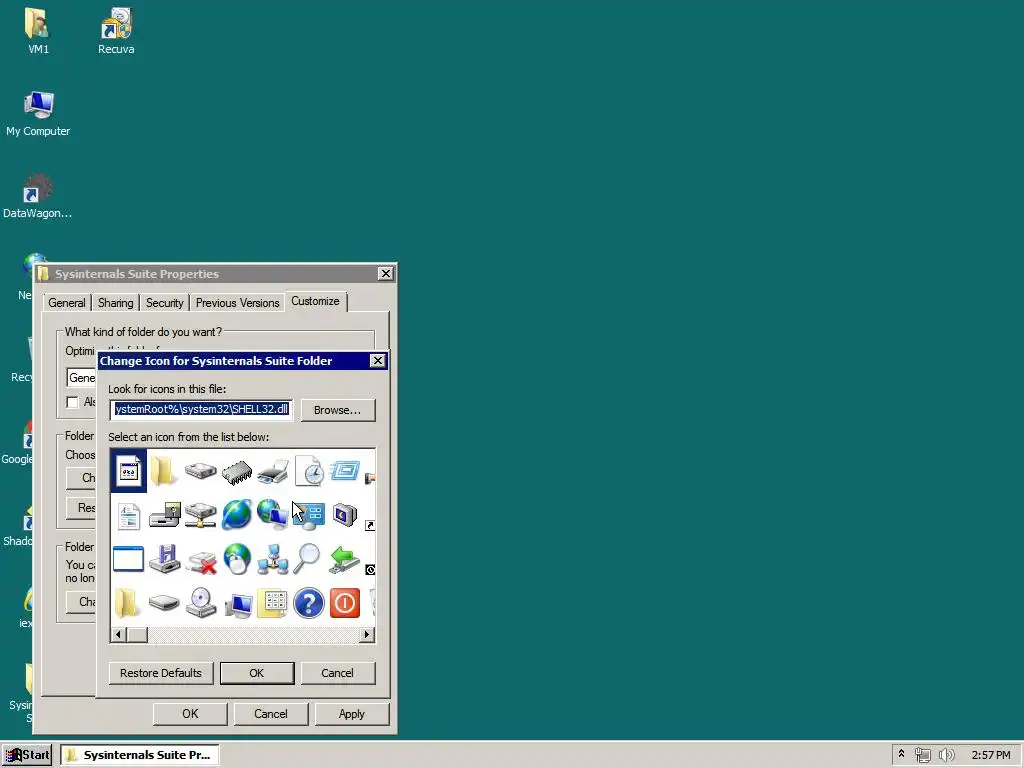Pick the blank window icon
This screenshot has width=1024, height=768.
128,560
